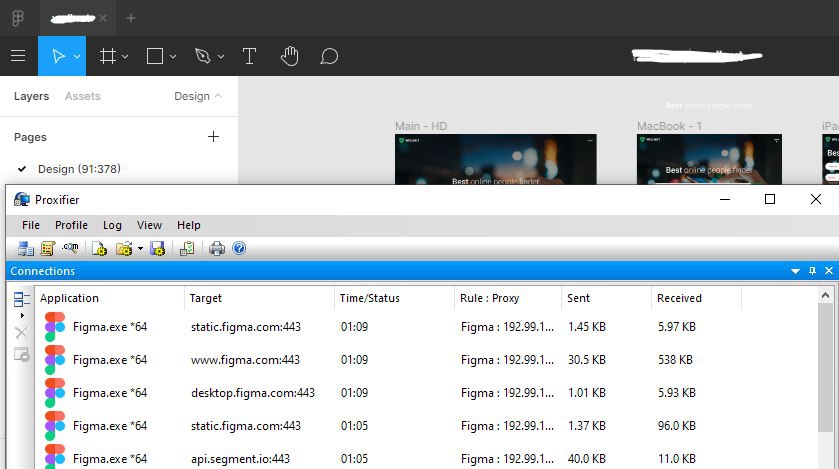Select the Rectangle shape tool
The height and width of the screenshot is (469, 839).
tap(155, 56)
